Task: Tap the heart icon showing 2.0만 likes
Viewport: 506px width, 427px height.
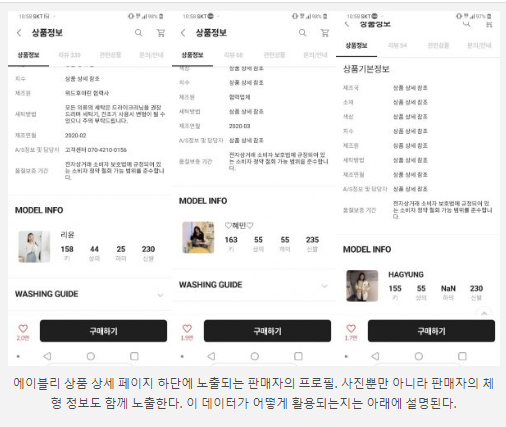Action: [x=23, y=329]
